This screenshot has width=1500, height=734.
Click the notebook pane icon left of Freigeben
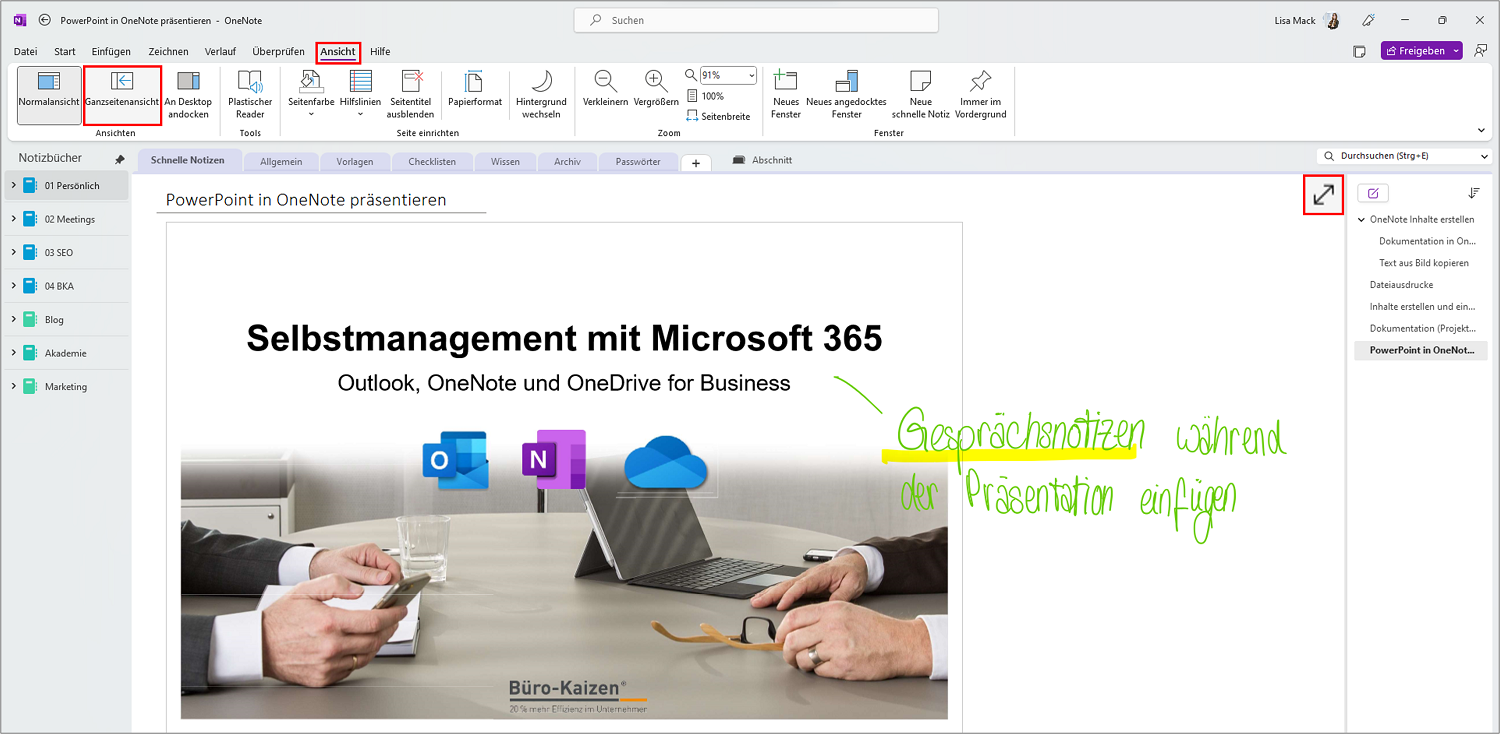click(1359, 51)
